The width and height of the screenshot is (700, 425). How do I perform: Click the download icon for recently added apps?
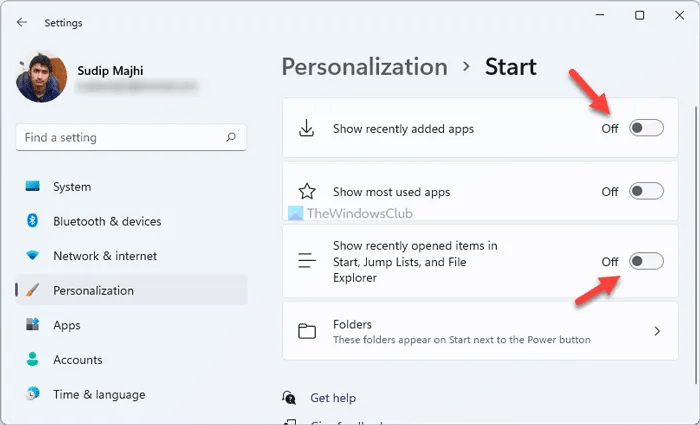click(307, 128)
